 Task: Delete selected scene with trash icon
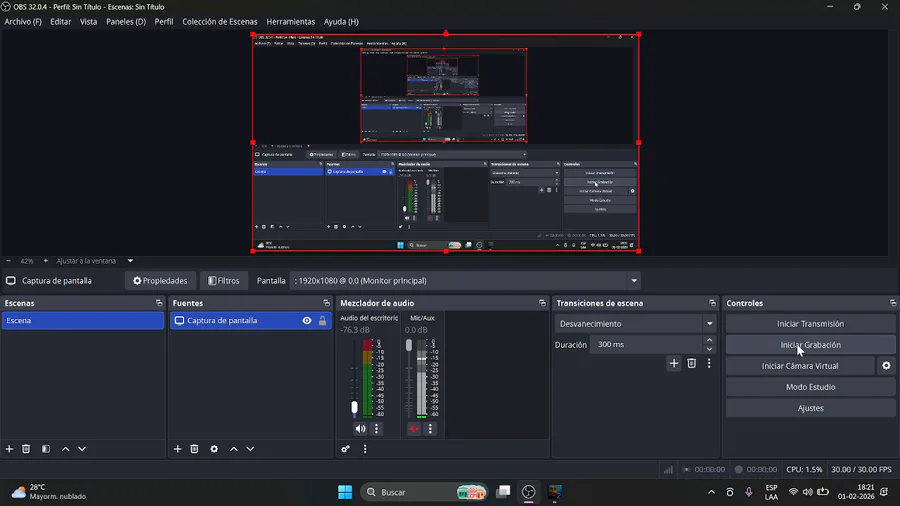(x=26, y=449)
